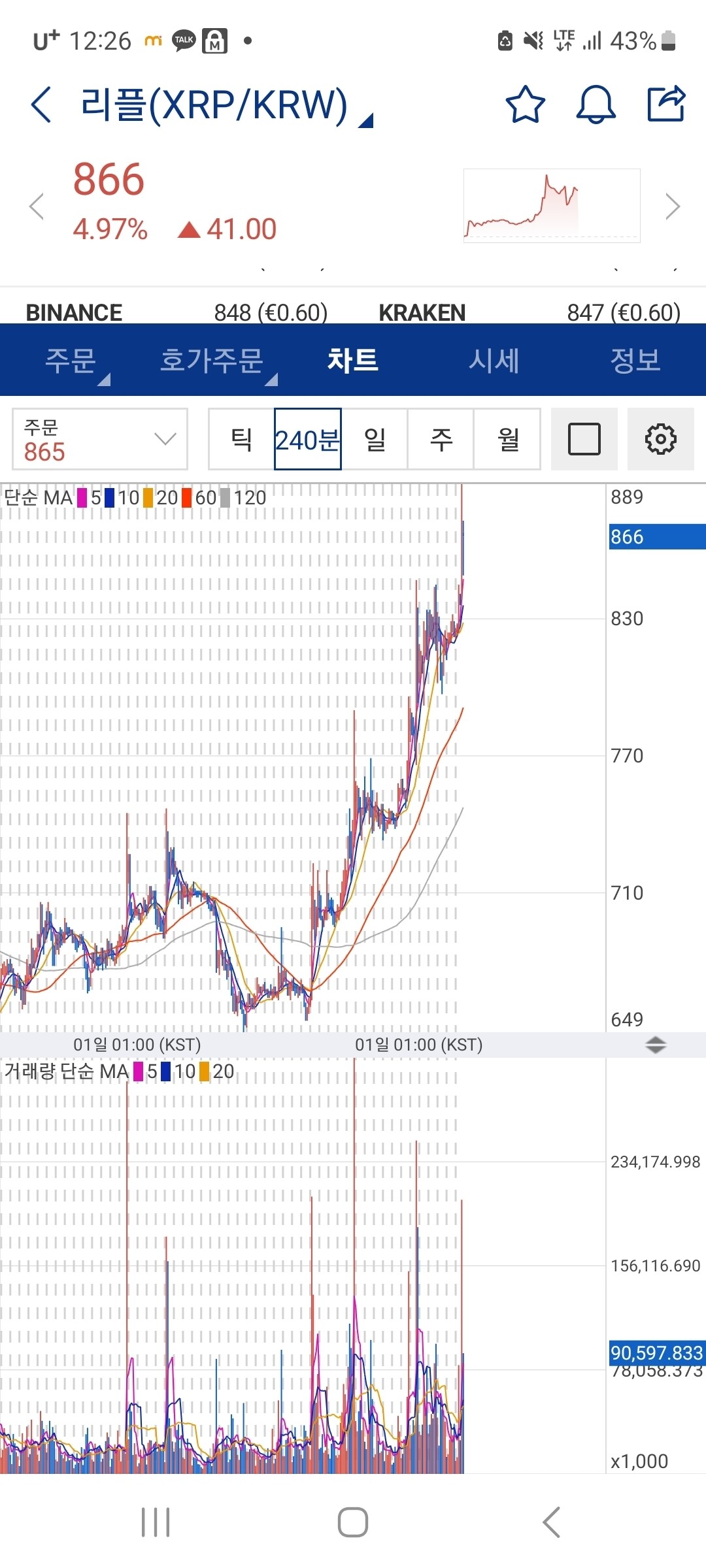Tap the fullscreen chart square icon
The width and height of the screenshot is (706, 1568).
point(584,439)
